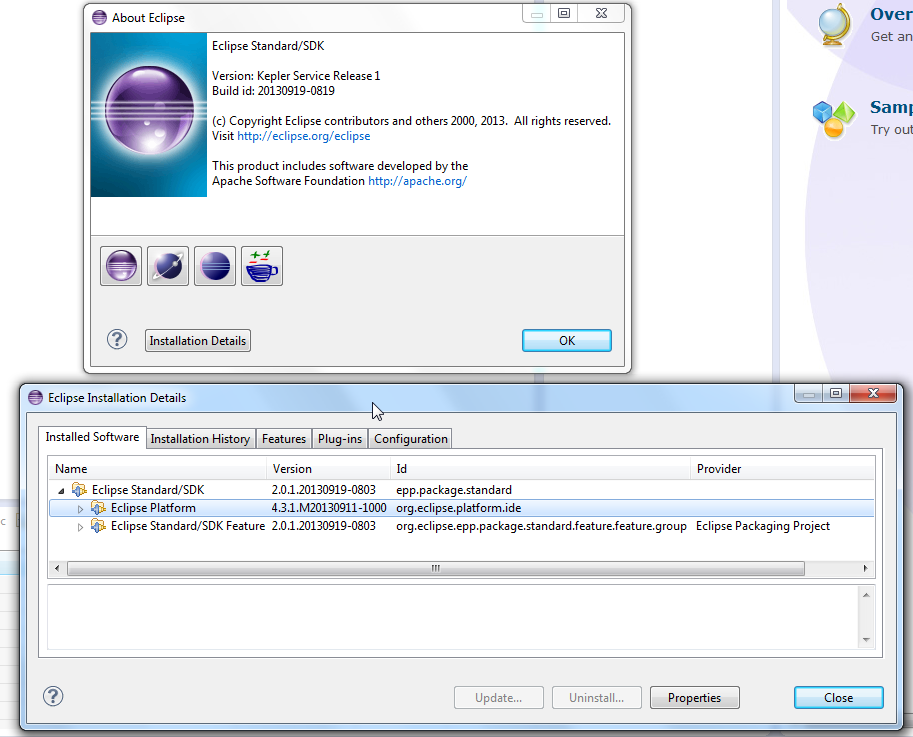Switch to the Installation History tab

(200, 439)
